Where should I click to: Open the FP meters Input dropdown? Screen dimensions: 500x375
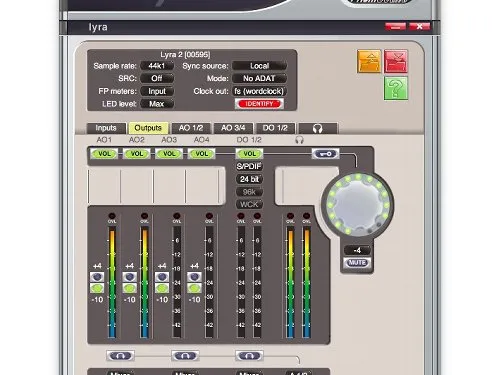(x=157, y=91)
